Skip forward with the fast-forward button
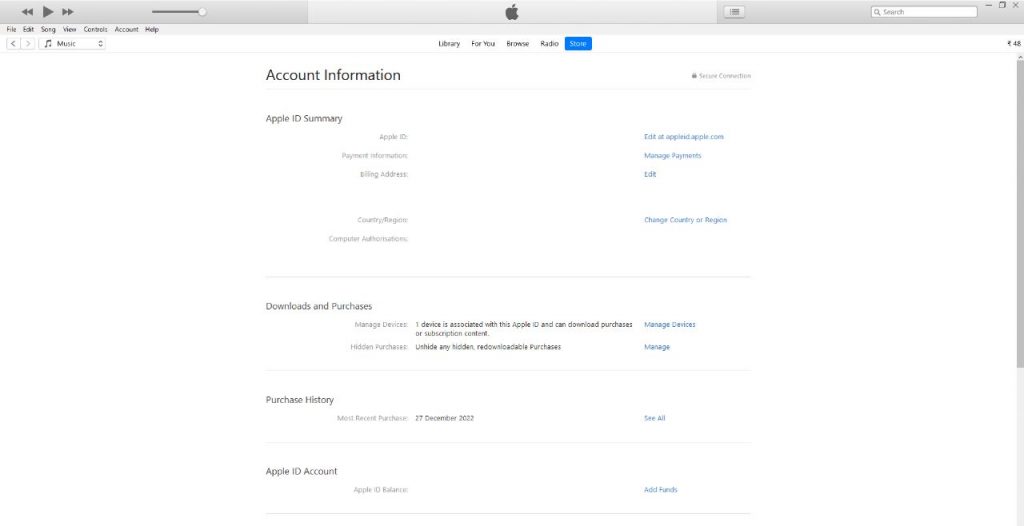This screenshot has width=1024, height=526. point(68,12)
